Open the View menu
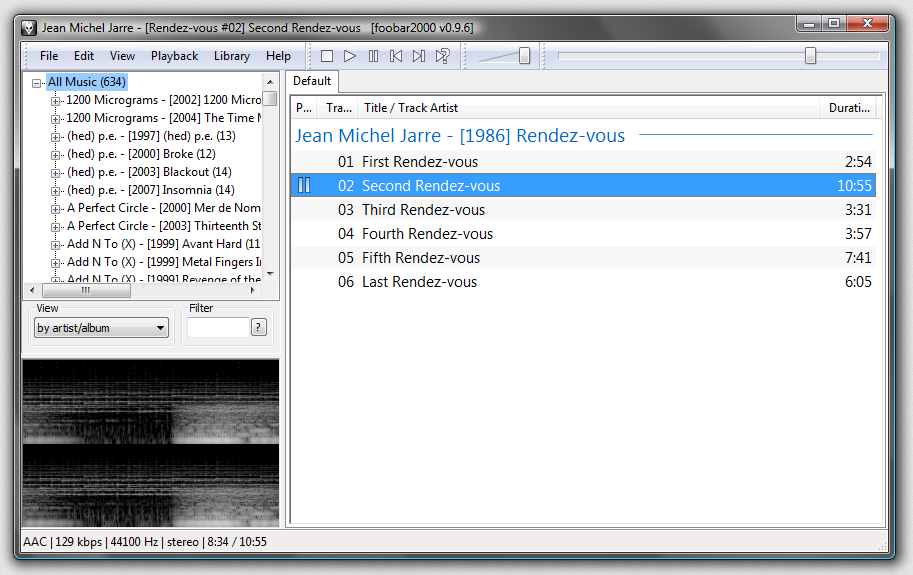The height and width of the screenshot is (575, 913). [122, 56]
